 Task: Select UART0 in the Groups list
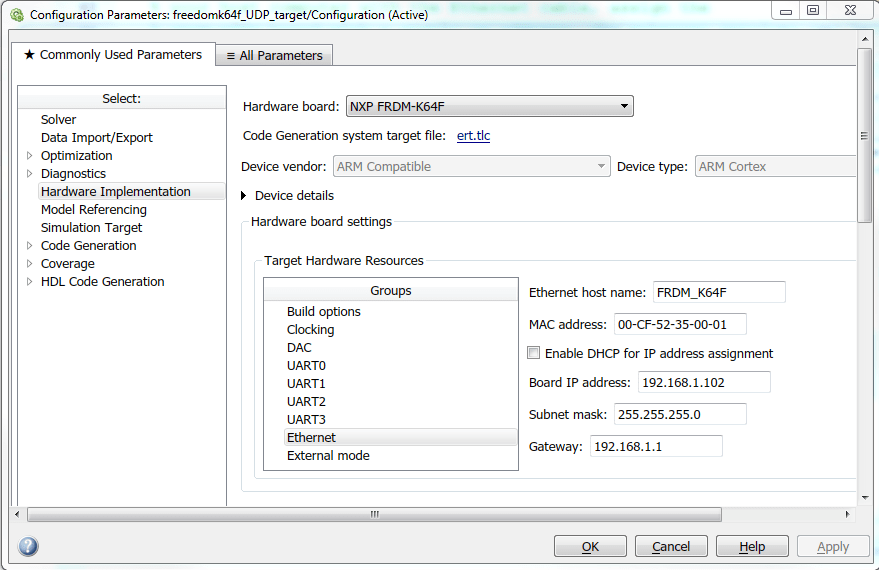coord(306,365)
